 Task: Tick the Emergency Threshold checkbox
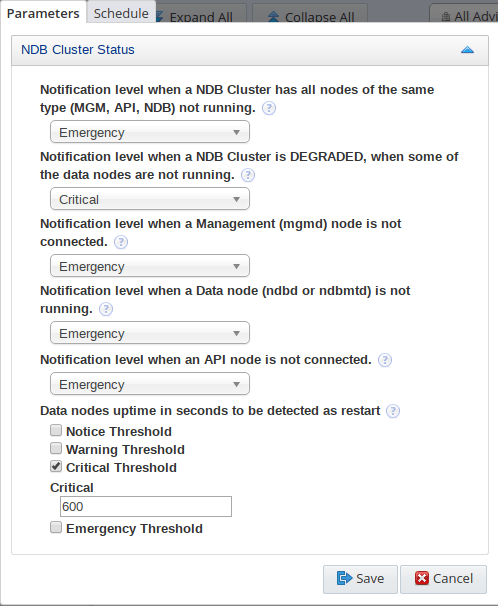pos(56,527)
